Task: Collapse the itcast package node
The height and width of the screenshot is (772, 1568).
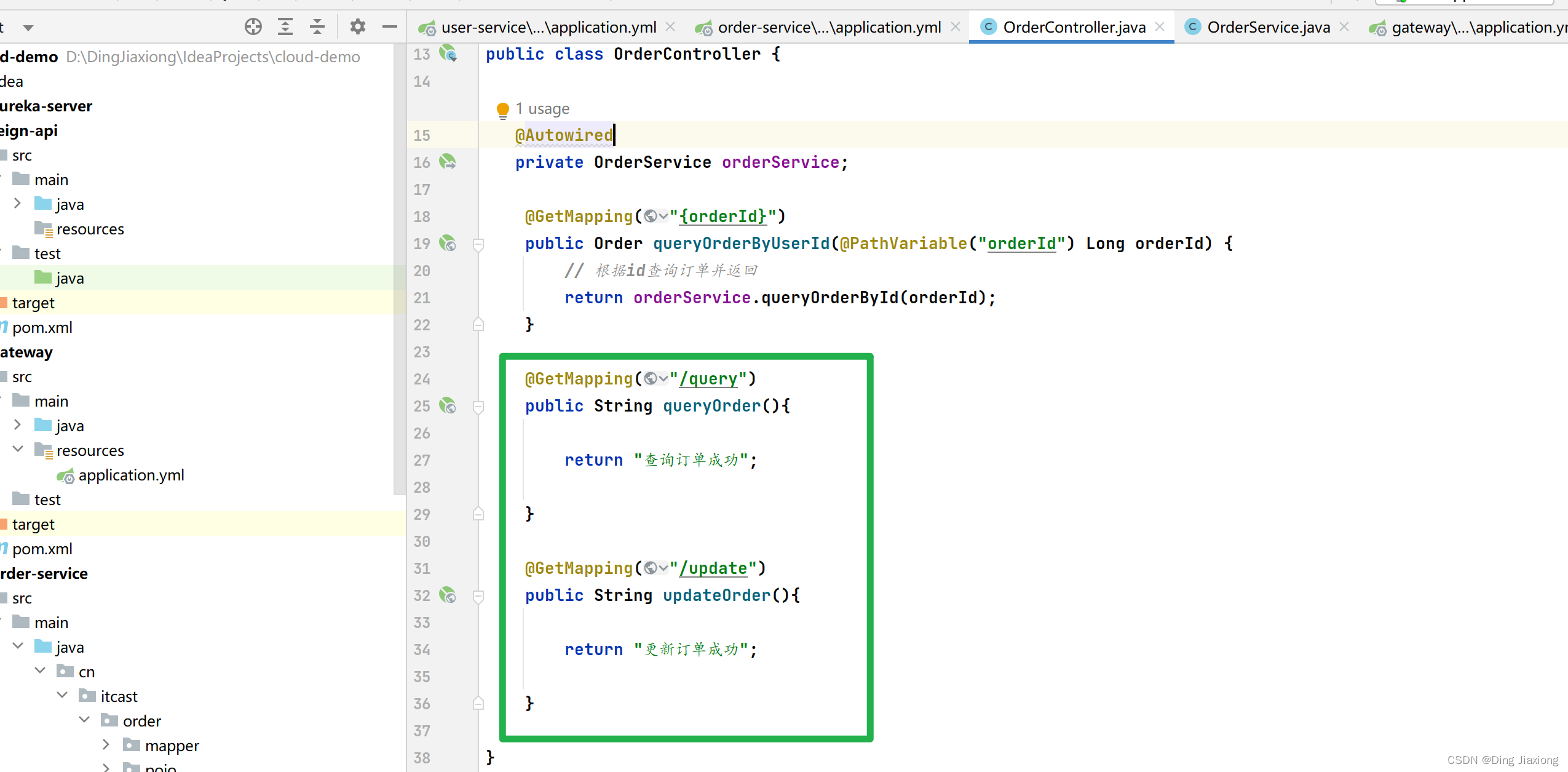Action: [62, 695]
